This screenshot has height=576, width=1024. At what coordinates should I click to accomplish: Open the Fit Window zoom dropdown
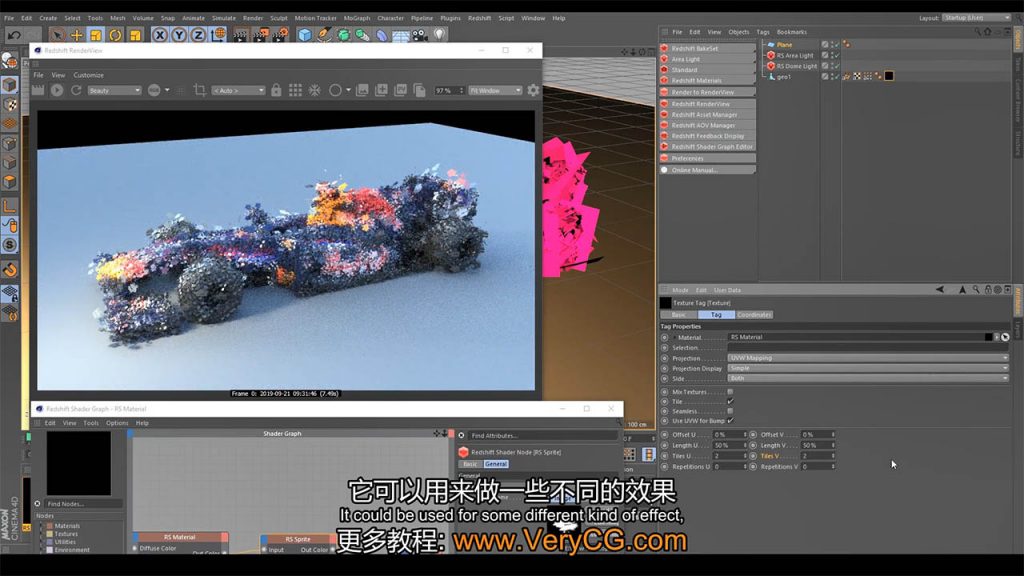tap(495, 90)
